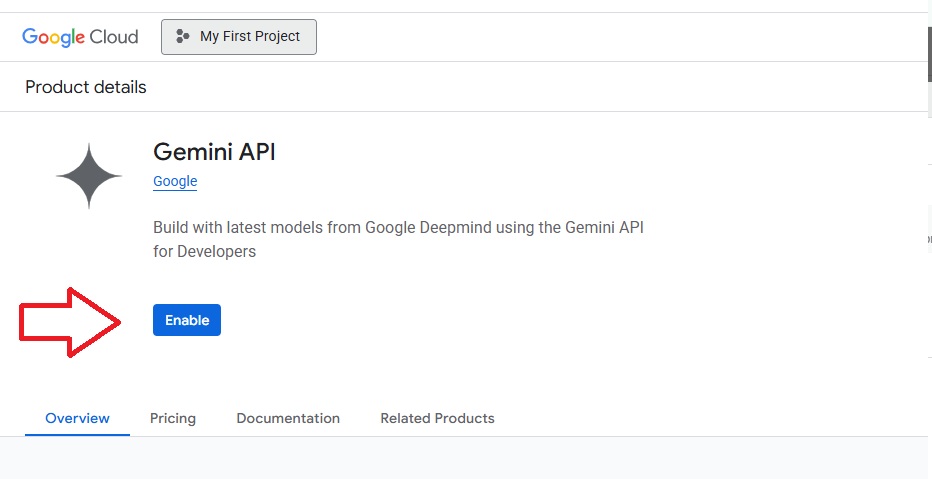The image size is (932, 479).
Task: Open the My First Project selector
Action: (239, 37)
